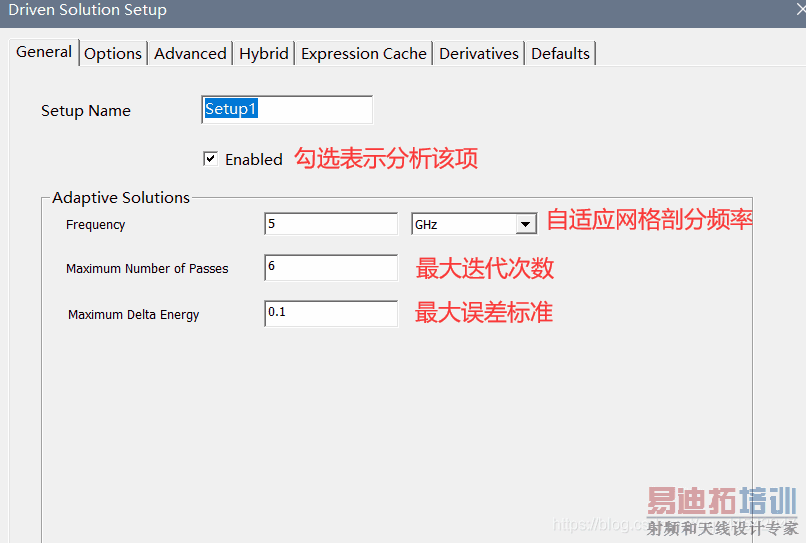
Task: Close the Driven Solution Setup dialog
Action: pos(801,9)
